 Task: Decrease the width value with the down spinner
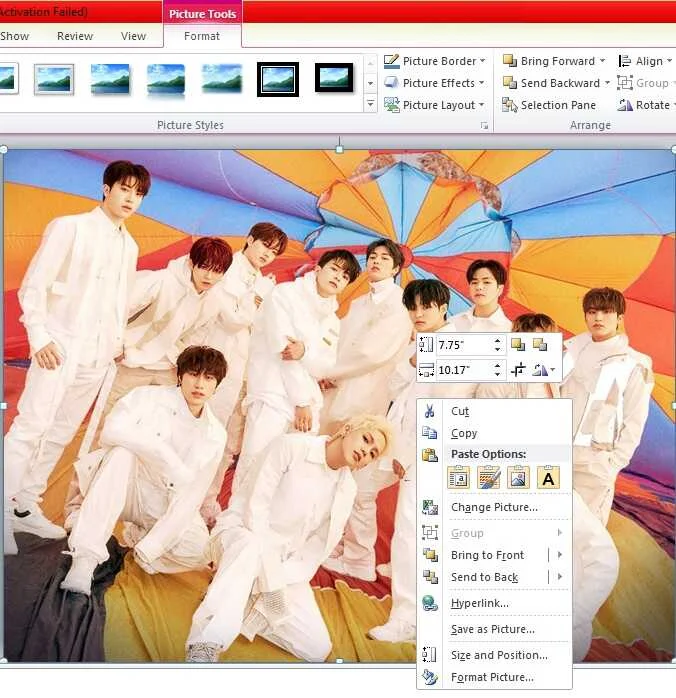(498, 374)
